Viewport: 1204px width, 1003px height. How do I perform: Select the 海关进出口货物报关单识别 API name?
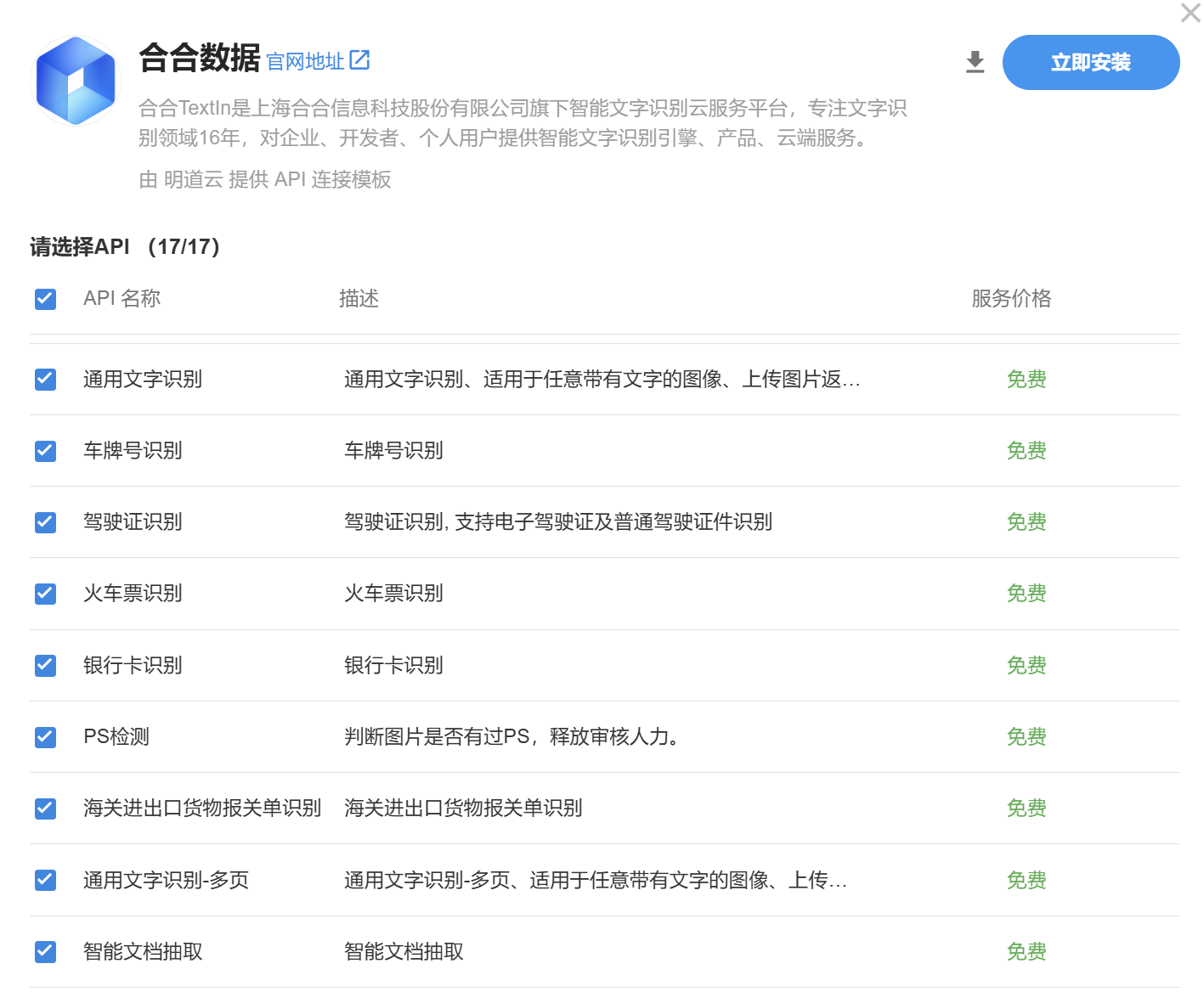202,808
